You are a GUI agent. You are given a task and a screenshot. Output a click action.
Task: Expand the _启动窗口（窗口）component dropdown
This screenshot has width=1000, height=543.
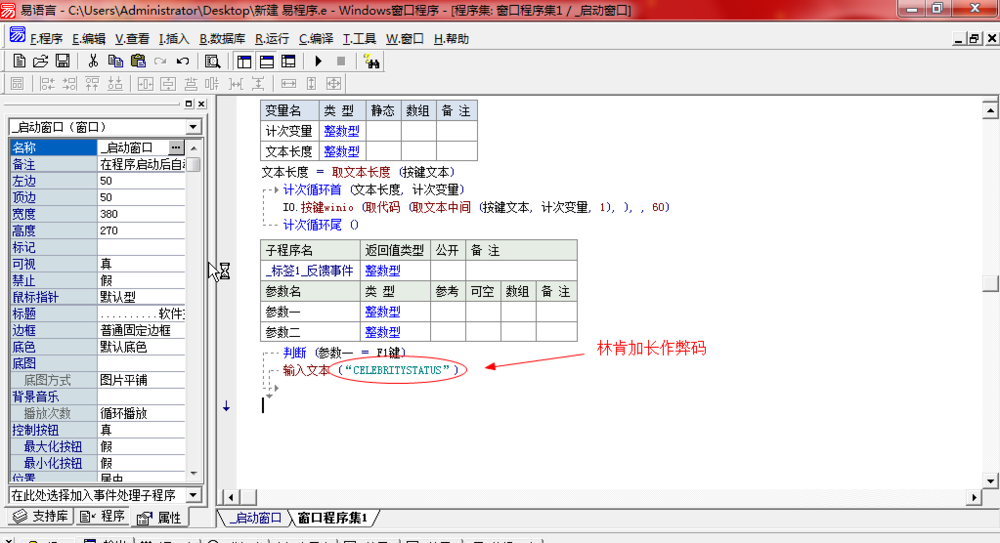(193, 127)
